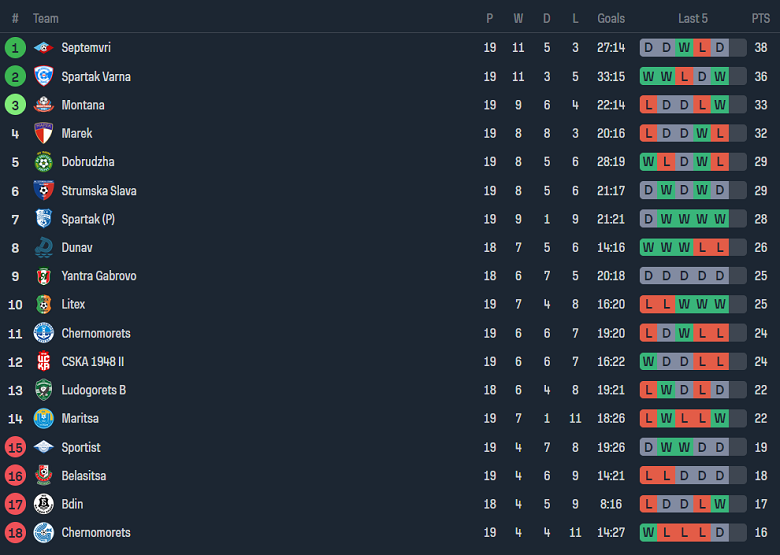Open Spartak Varna's club logo
Screen dimensions: 780x555
[x=43, y=76]
